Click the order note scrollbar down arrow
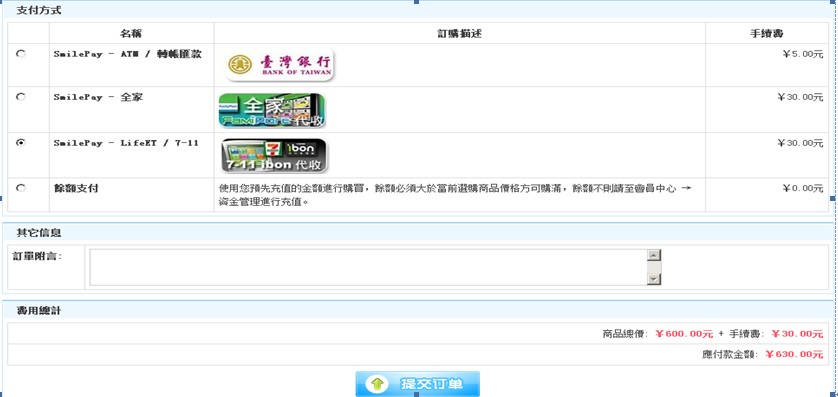The width and height of the screenshot is (838, 397). pyautogui.click(x=654, y=279)
